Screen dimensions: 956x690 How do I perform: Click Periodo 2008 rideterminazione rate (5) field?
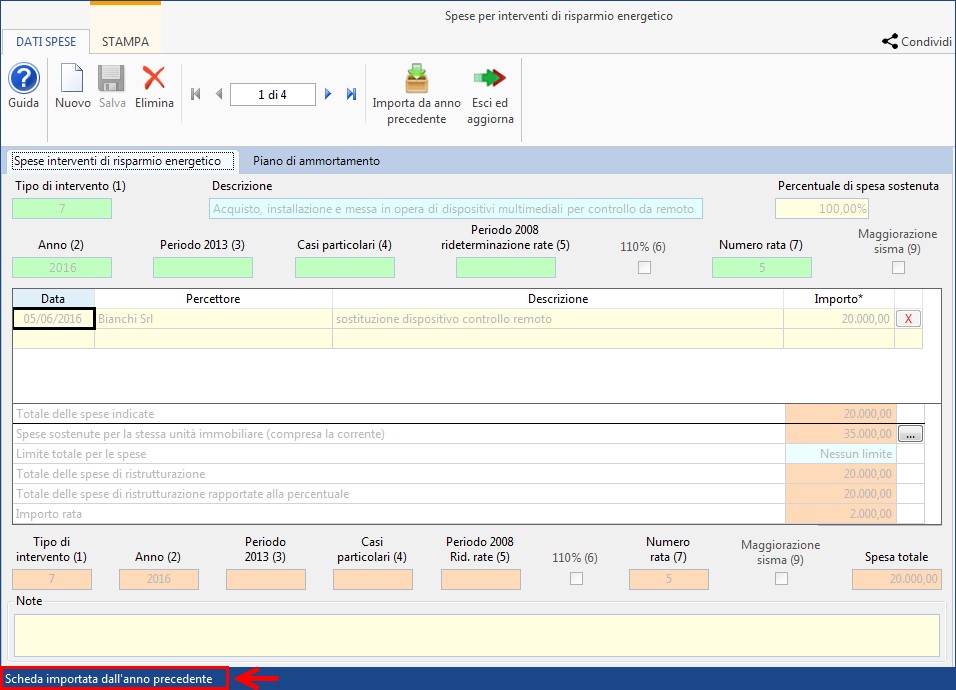506,268
